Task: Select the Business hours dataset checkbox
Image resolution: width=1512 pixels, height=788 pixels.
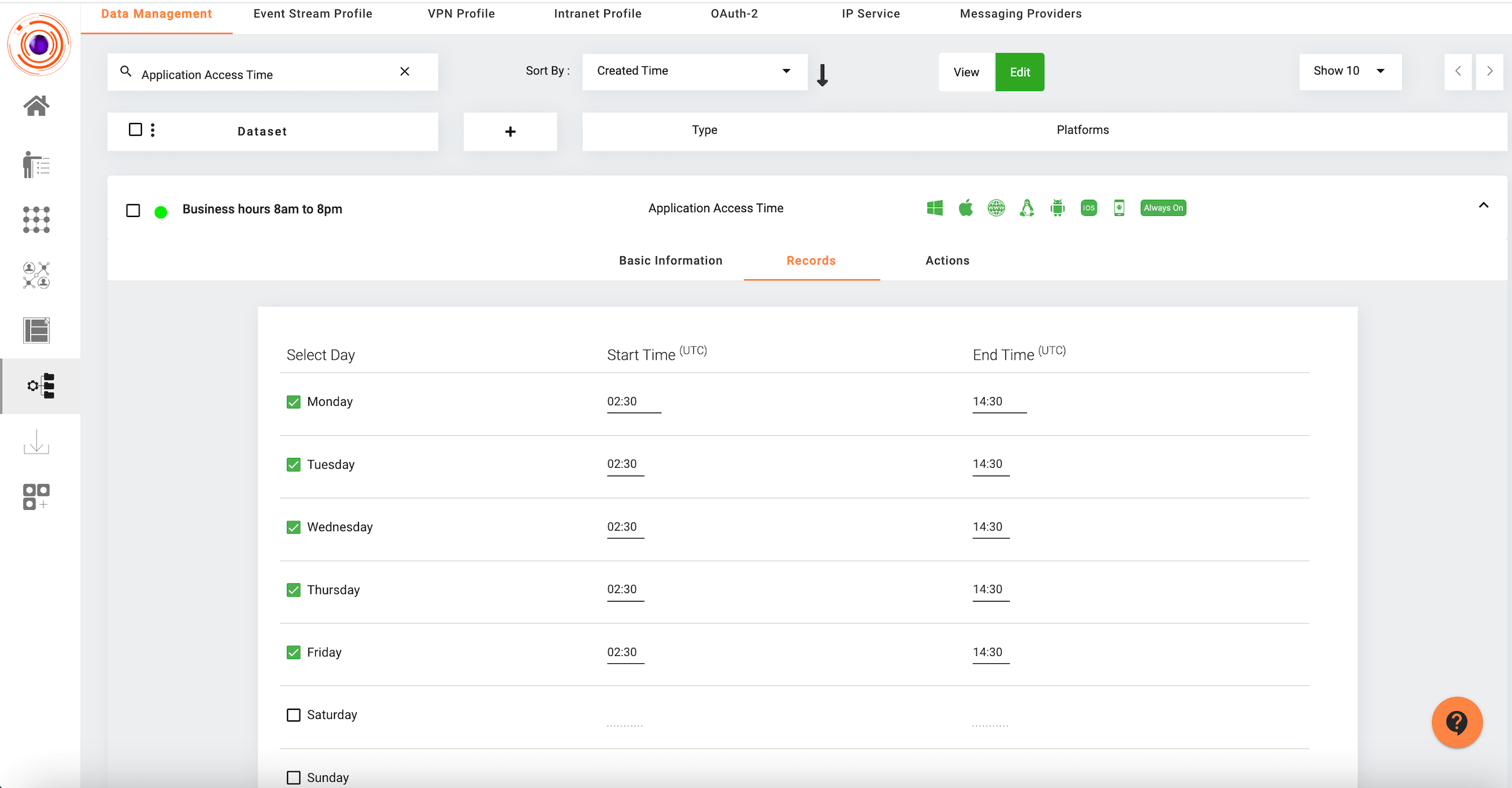Action: pos(133,210)
